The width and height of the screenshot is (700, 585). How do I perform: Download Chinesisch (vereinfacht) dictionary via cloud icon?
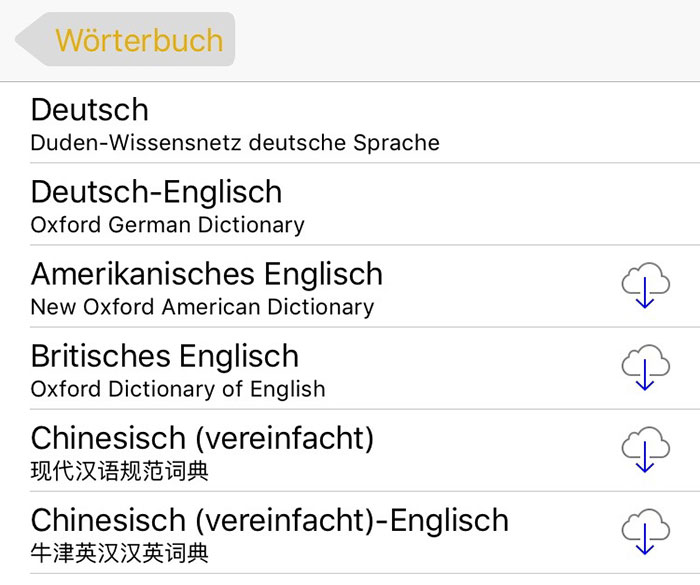pos(646,450)
